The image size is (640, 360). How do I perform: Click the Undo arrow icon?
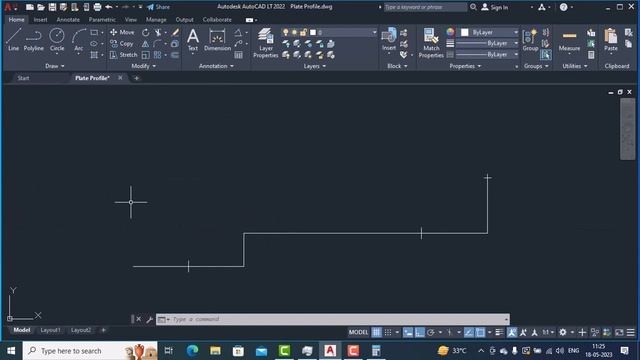pyautogui.click(x=109, y=7)
